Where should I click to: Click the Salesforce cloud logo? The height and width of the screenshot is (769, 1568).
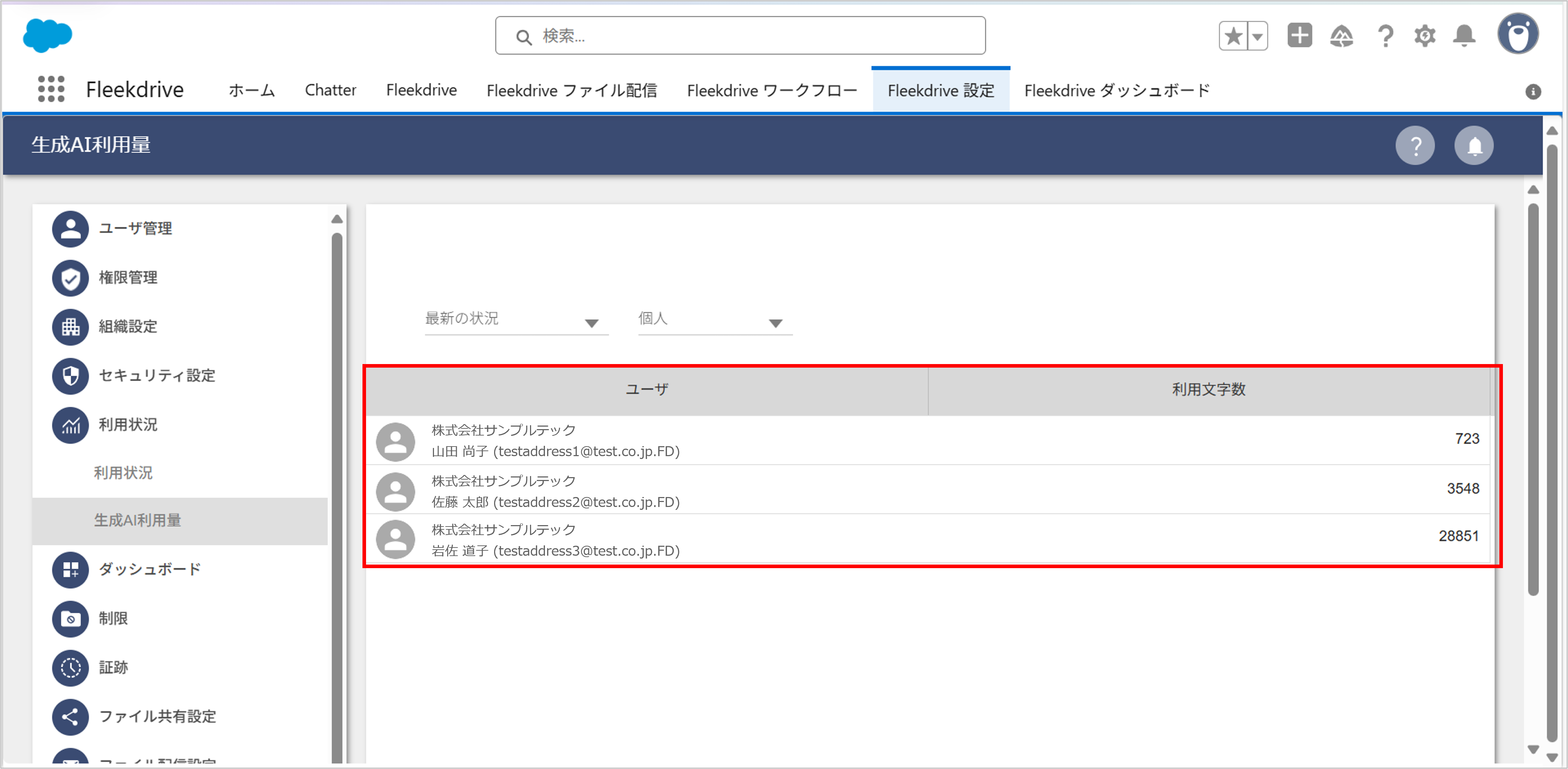47,35
